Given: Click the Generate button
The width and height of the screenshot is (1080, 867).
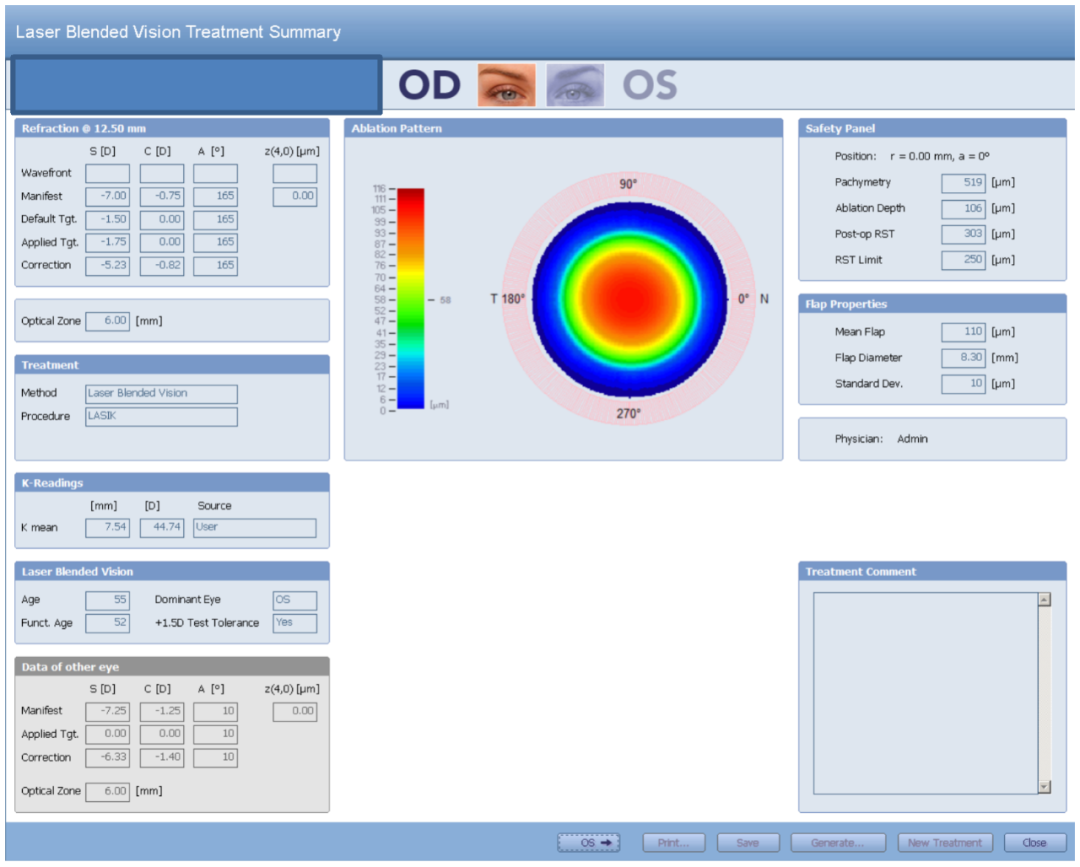Looking at the screenshot, I should point(837,843).
